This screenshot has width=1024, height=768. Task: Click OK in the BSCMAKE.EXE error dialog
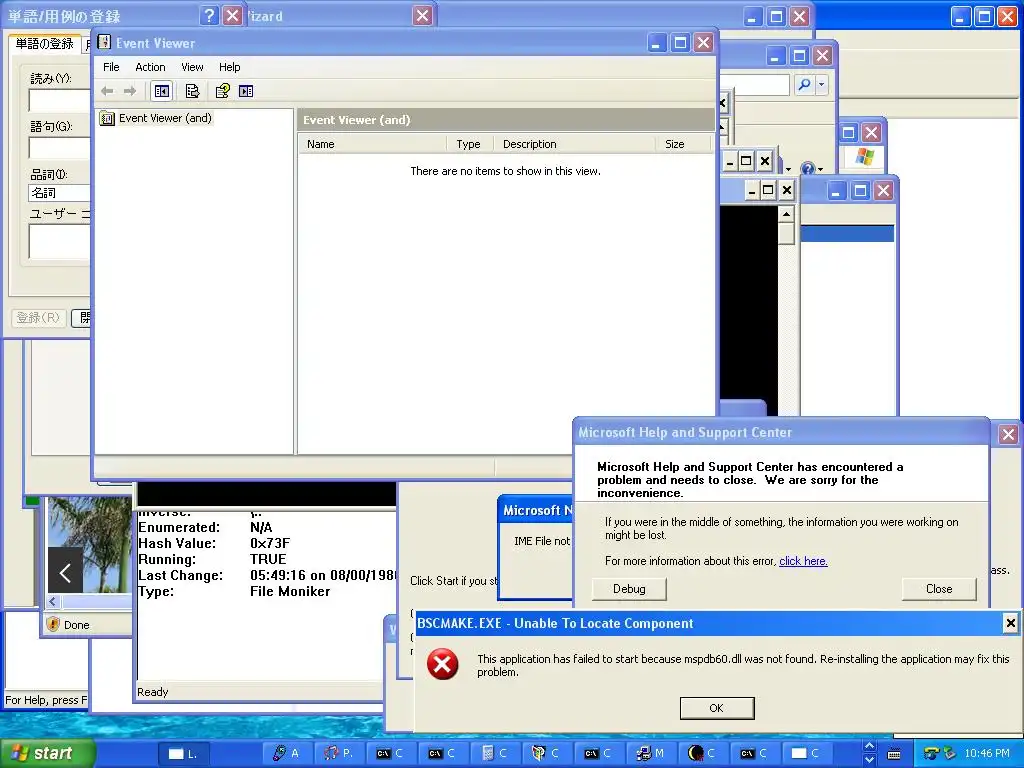click(x=716, y=708)
